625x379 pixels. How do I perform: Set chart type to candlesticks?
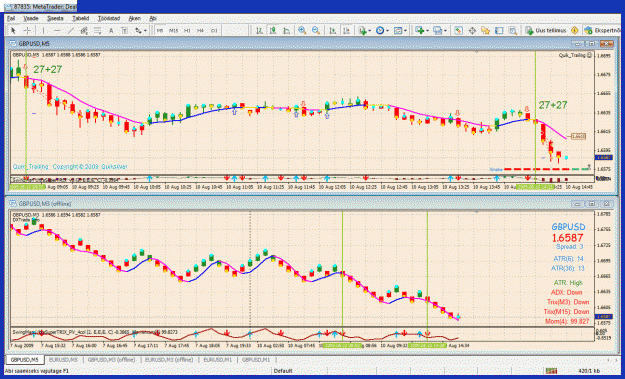click(273, 31)
